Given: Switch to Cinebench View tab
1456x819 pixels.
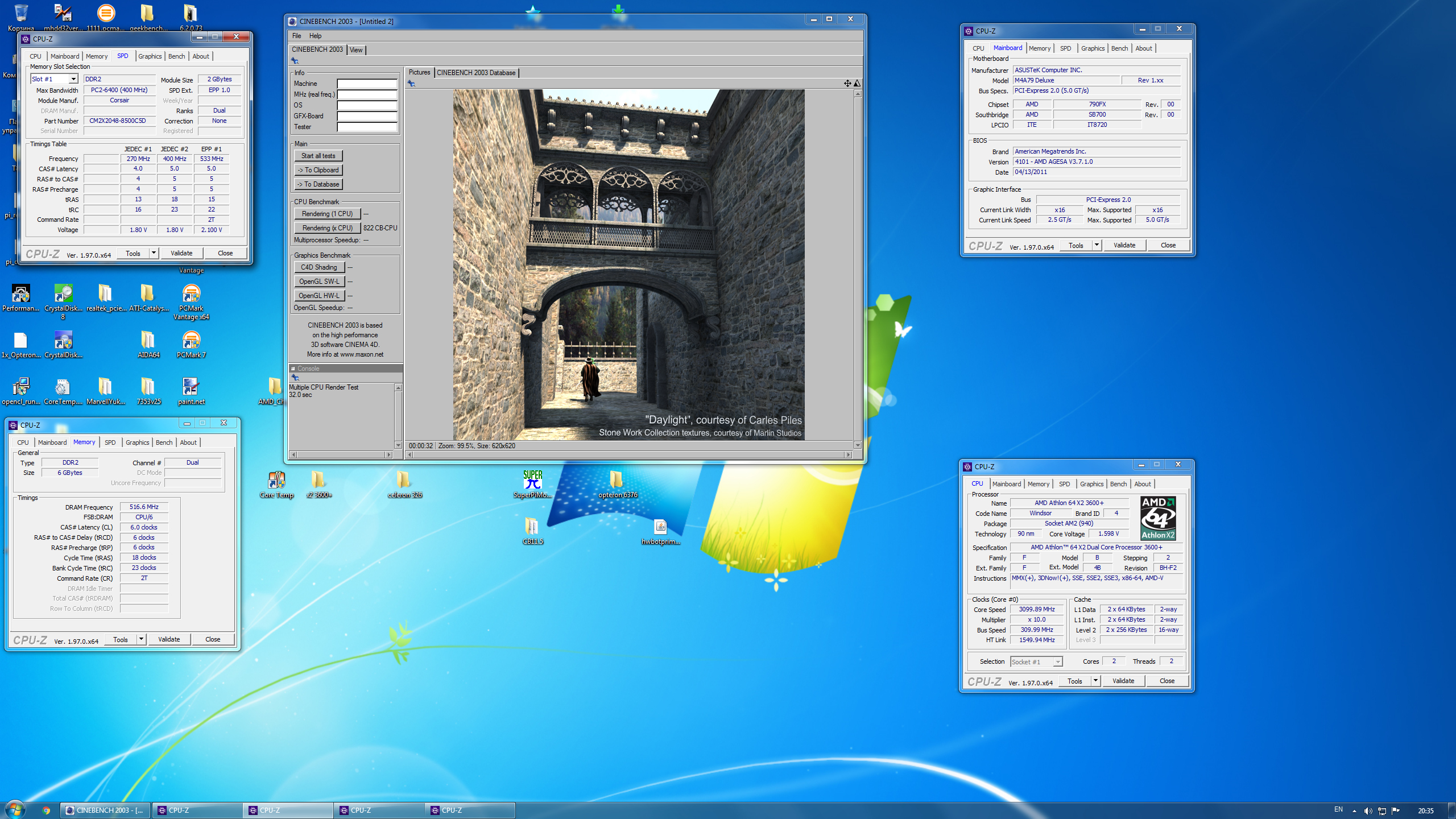Looking at the screenshot, I should pos(356,50).
